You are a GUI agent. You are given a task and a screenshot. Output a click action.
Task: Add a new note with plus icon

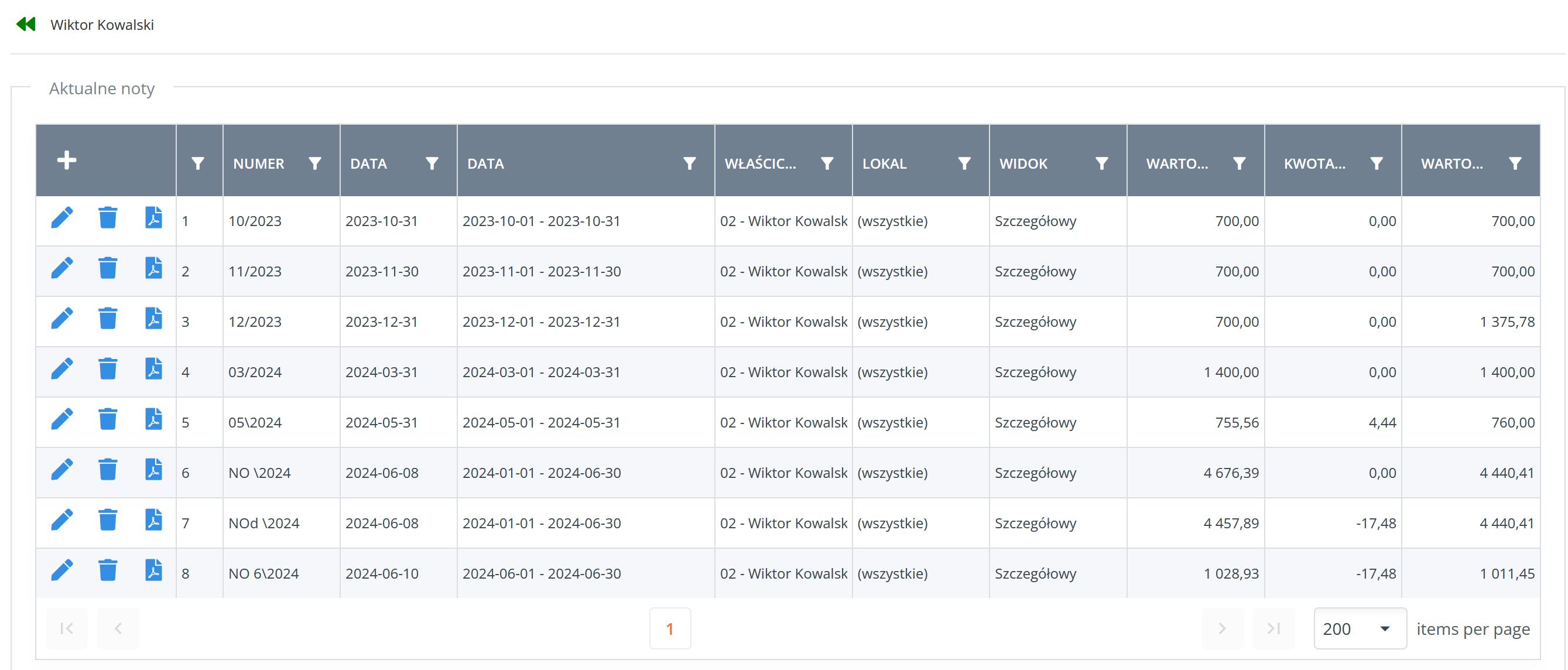(66, 161)
